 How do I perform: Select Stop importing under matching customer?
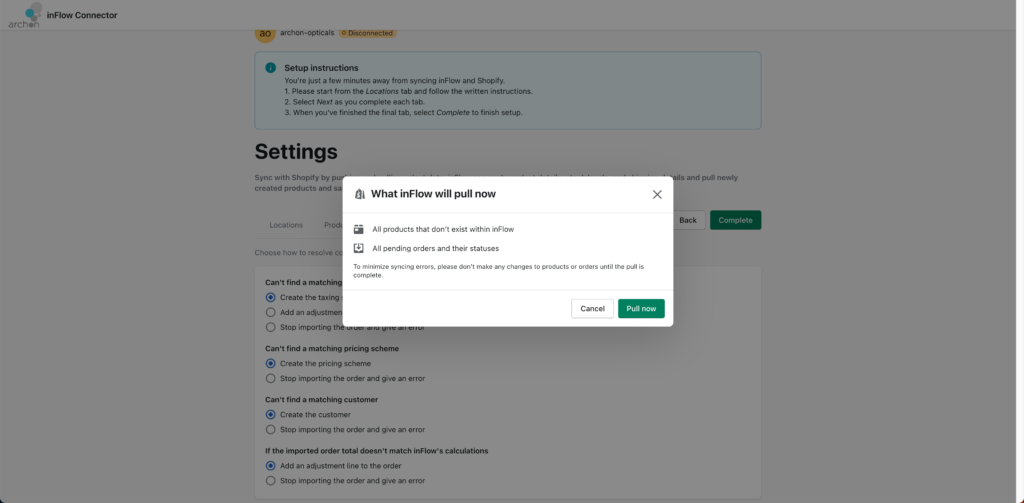point(270,429)
